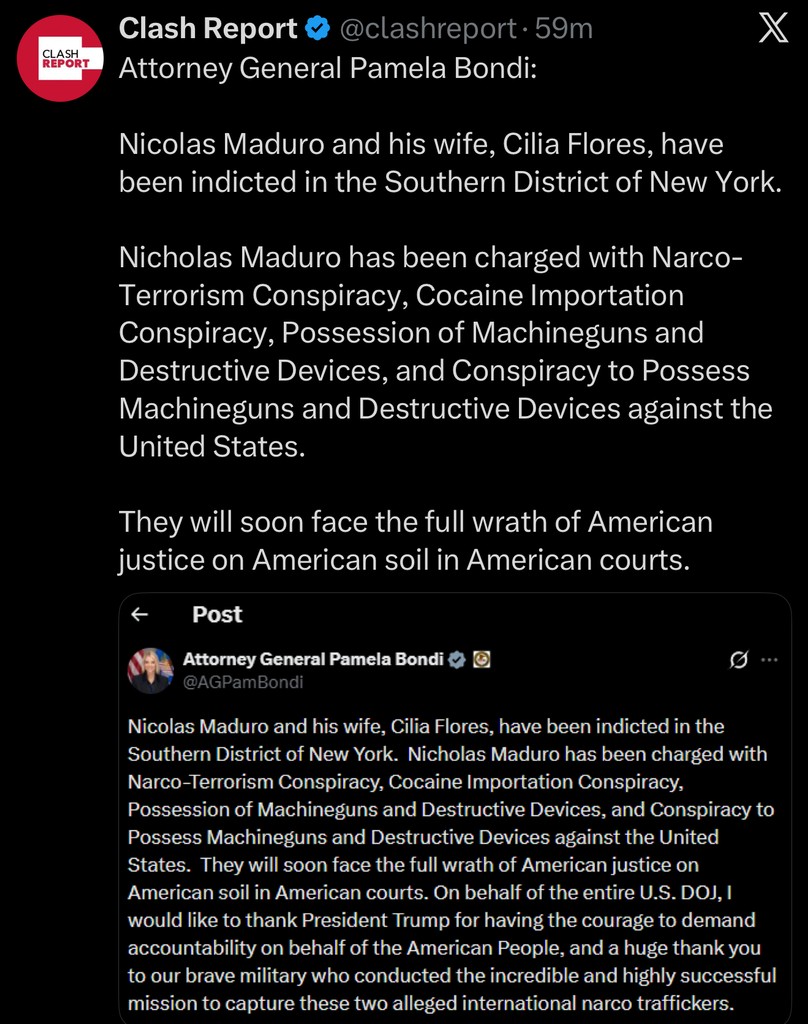Click the 'full wrath of American justice' paragraph
This screenshot has height=1024, width=808.
pyautogui.click(x=416, y=540)
